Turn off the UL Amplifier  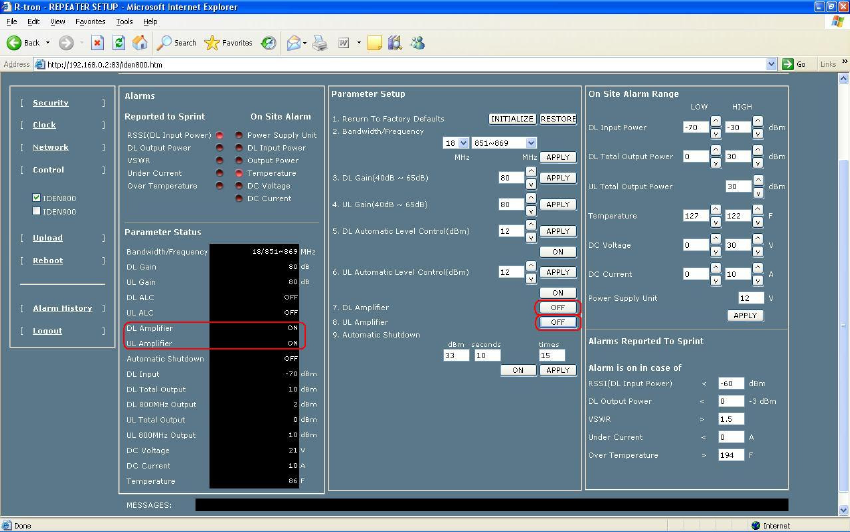558,322
